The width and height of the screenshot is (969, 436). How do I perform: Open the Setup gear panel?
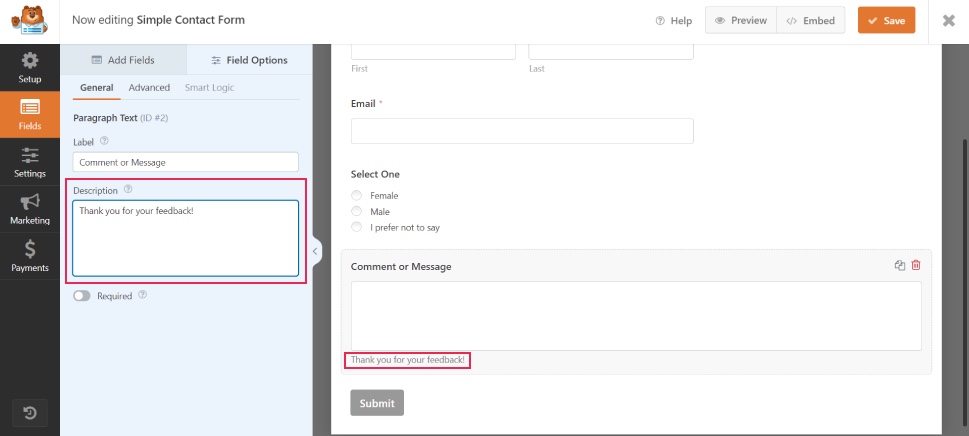(30, 67)
